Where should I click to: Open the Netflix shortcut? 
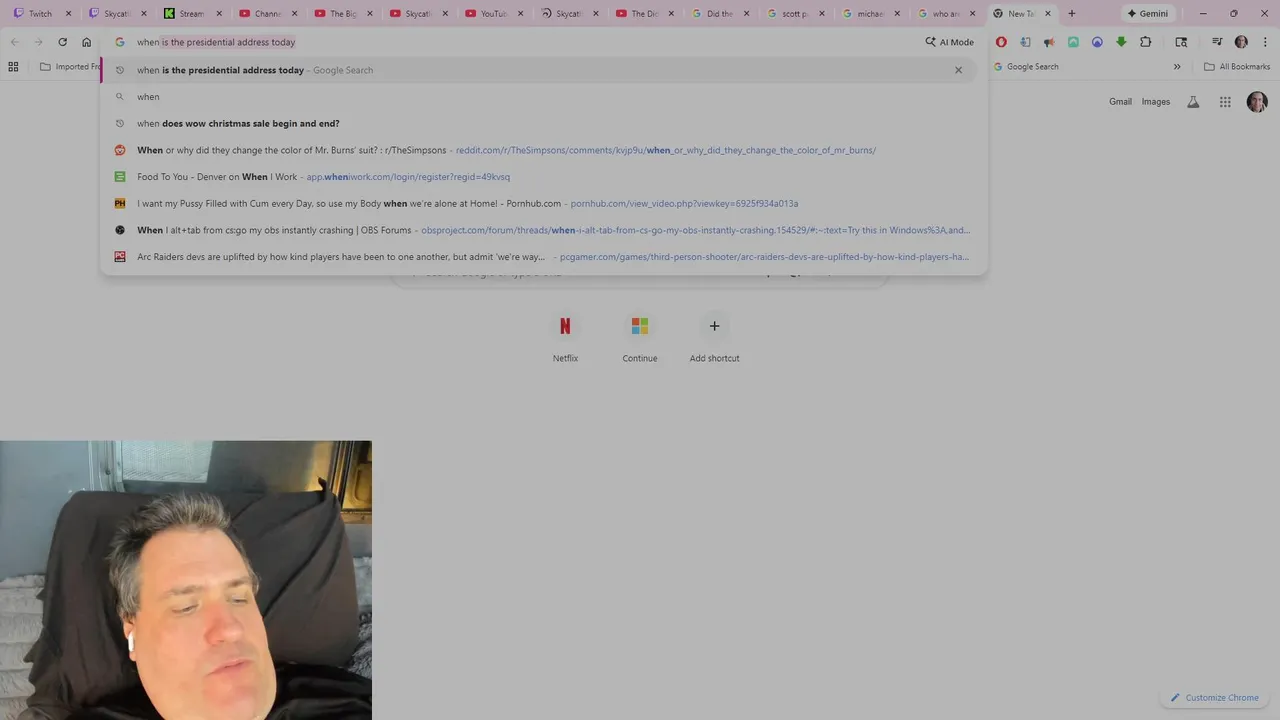(565, 337)
